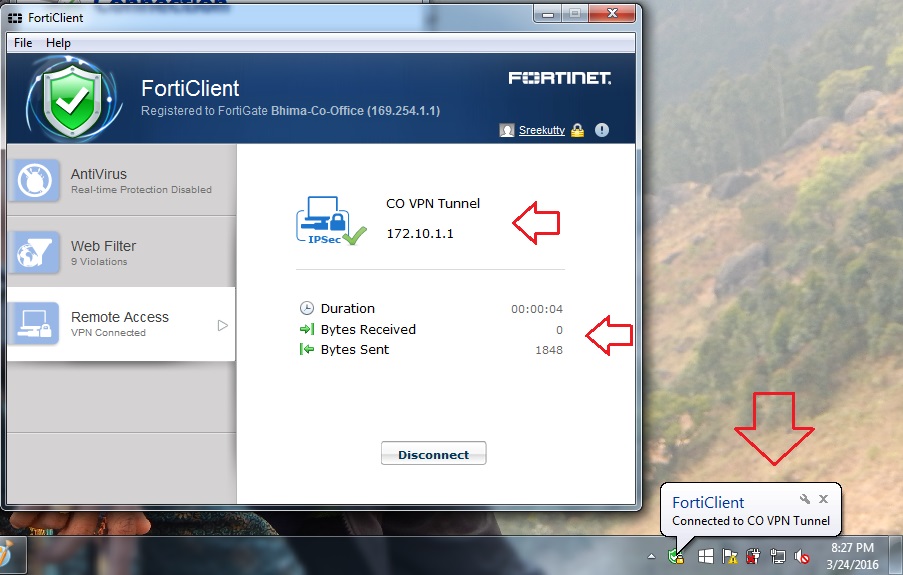
Task: Click the Action Center flag tray icon
Action: [730, 557]
